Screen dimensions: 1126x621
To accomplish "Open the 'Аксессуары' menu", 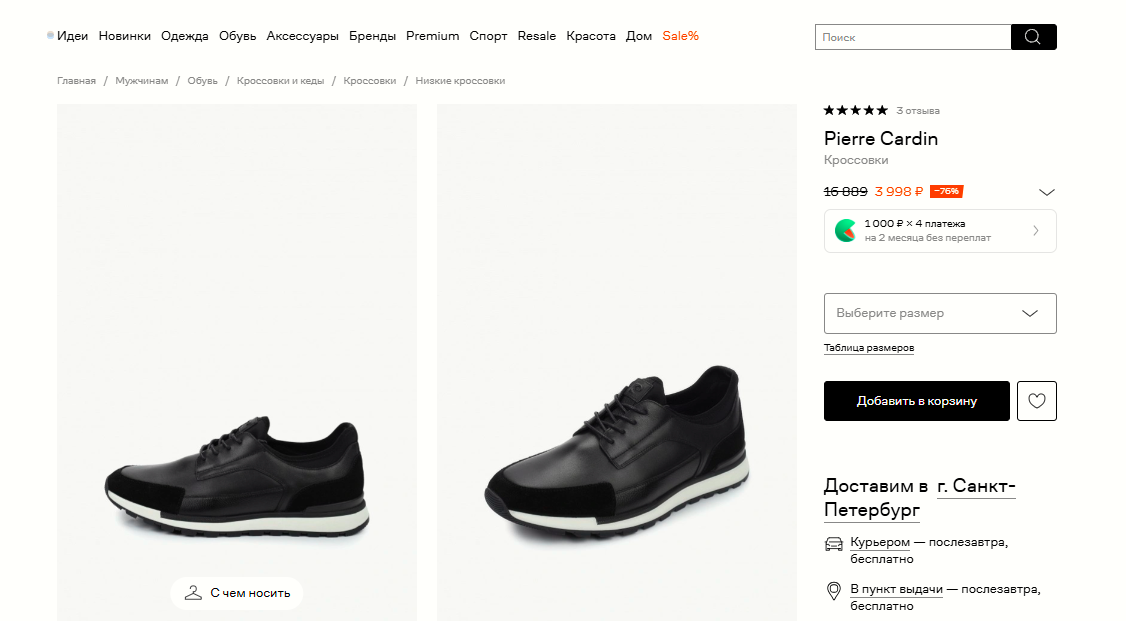I will [x=302, y=36].
